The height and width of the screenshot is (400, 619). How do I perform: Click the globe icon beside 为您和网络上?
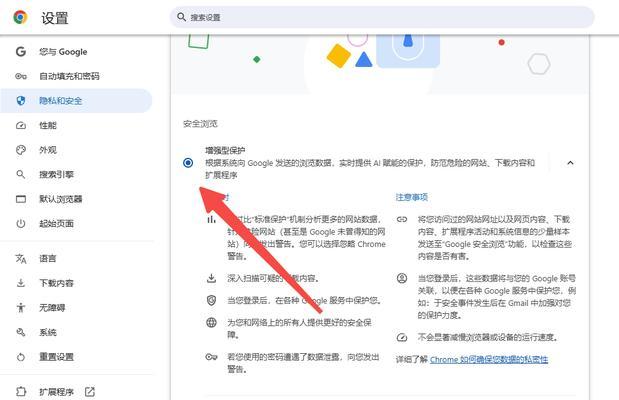pos(212,323)
